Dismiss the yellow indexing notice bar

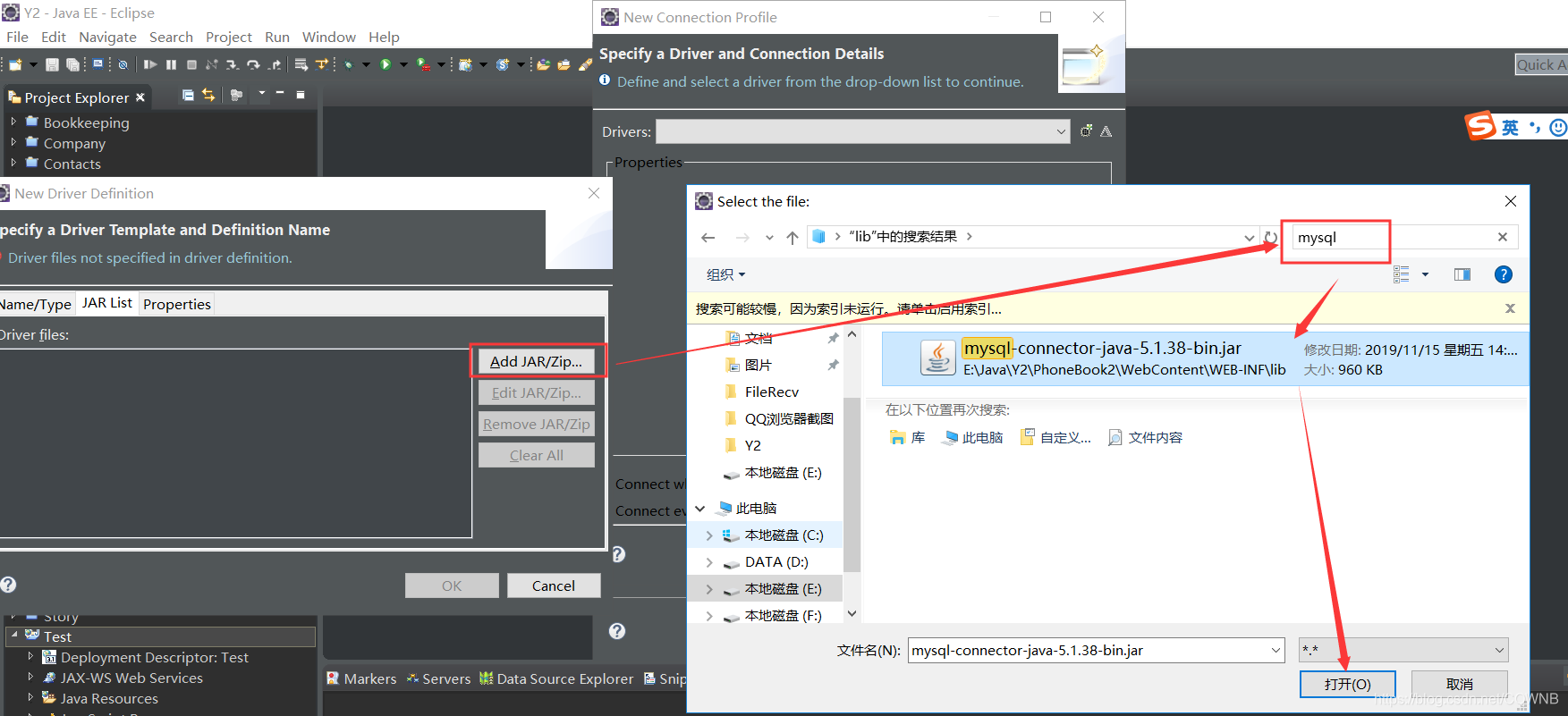pos(1510,308)
